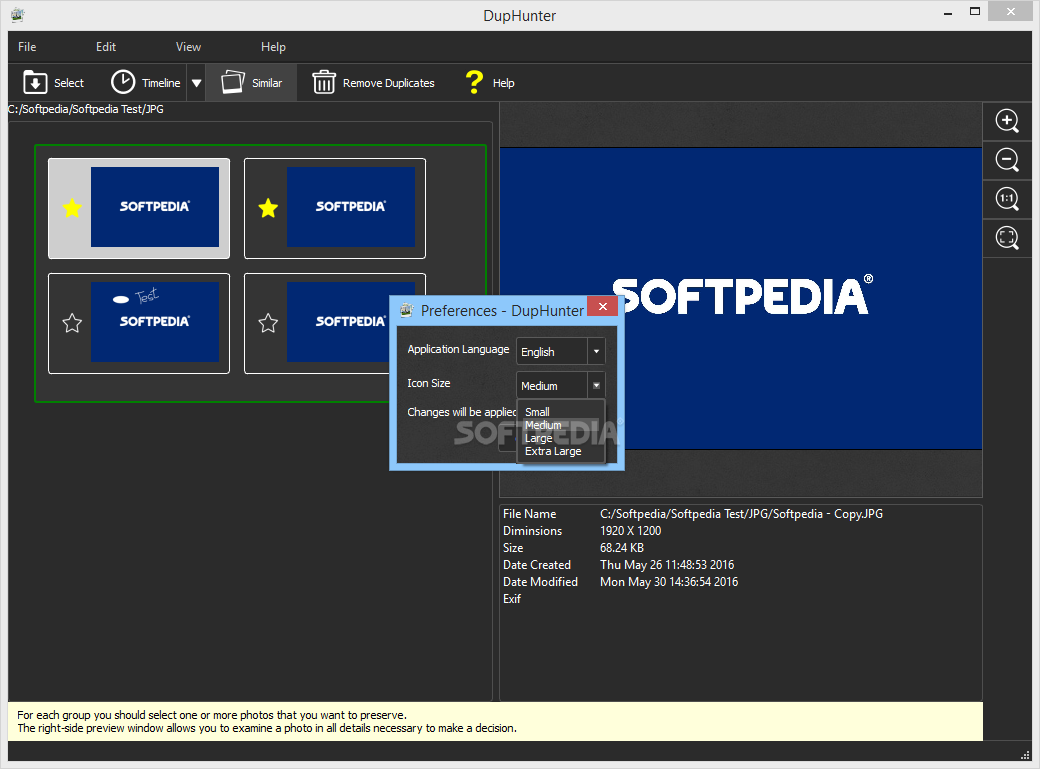
Task: Click the Exif label in info panel
Action: tap(512, 599)
